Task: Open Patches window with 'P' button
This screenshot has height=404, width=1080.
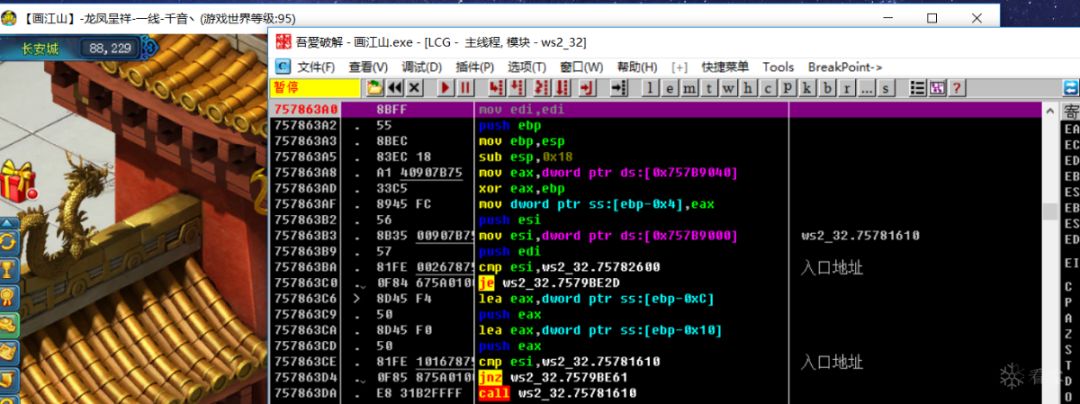Action: tap(787, 88)
